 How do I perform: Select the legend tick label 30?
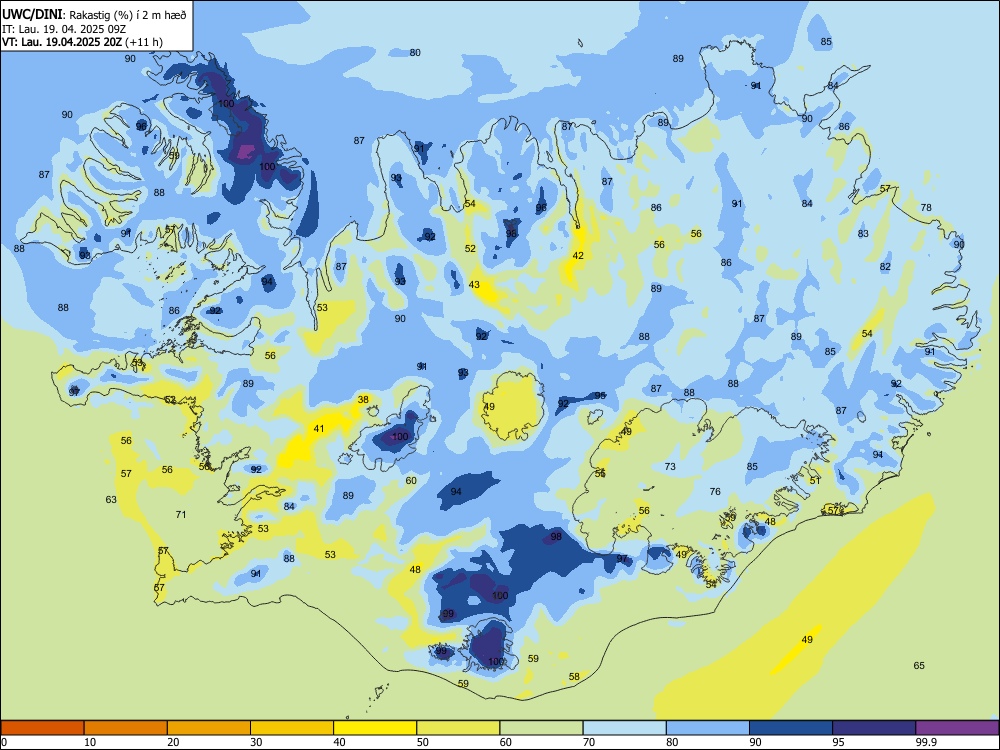256,742
